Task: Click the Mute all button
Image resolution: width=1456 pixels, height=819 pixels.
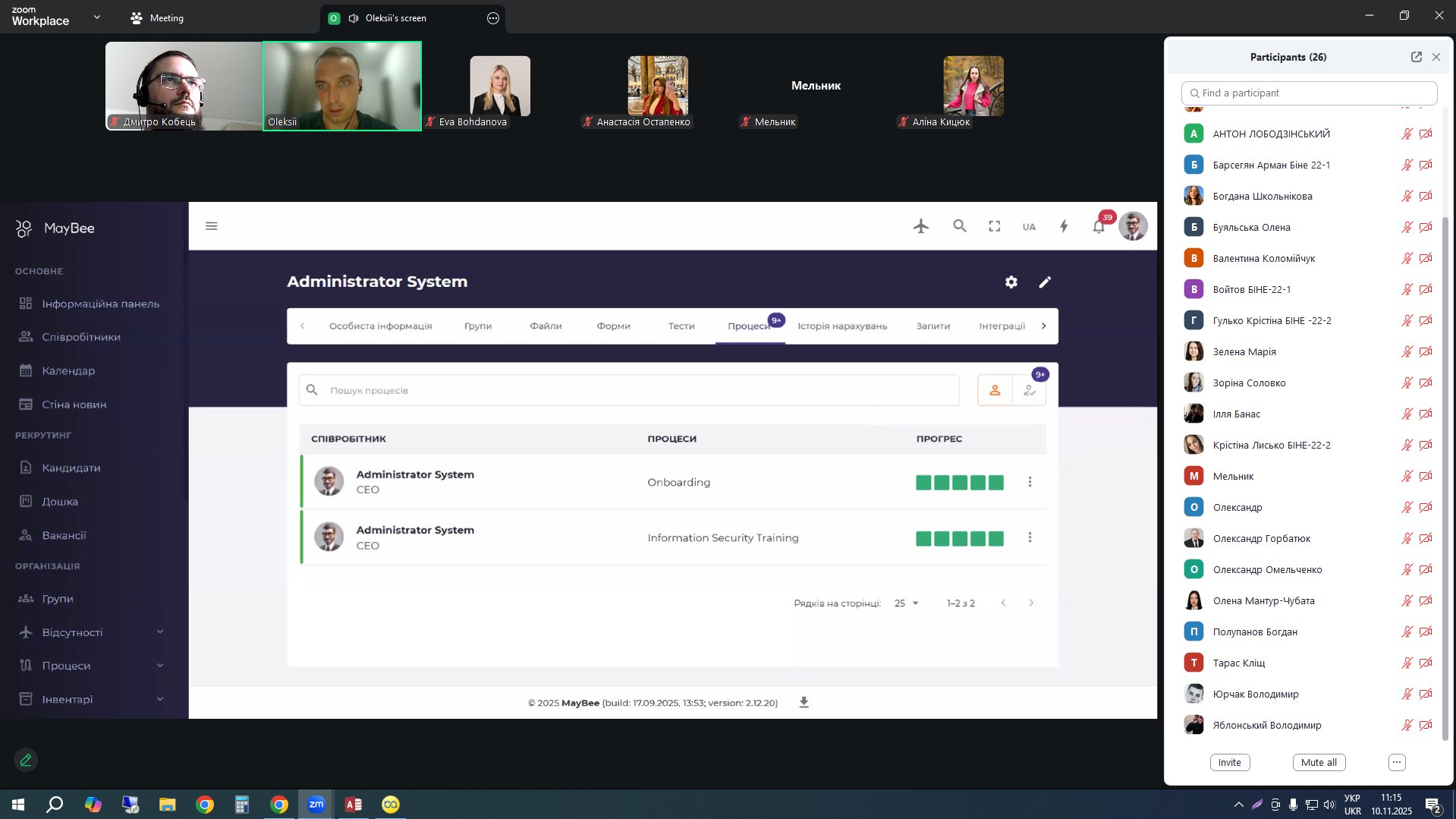Action: click(1319, 763)
